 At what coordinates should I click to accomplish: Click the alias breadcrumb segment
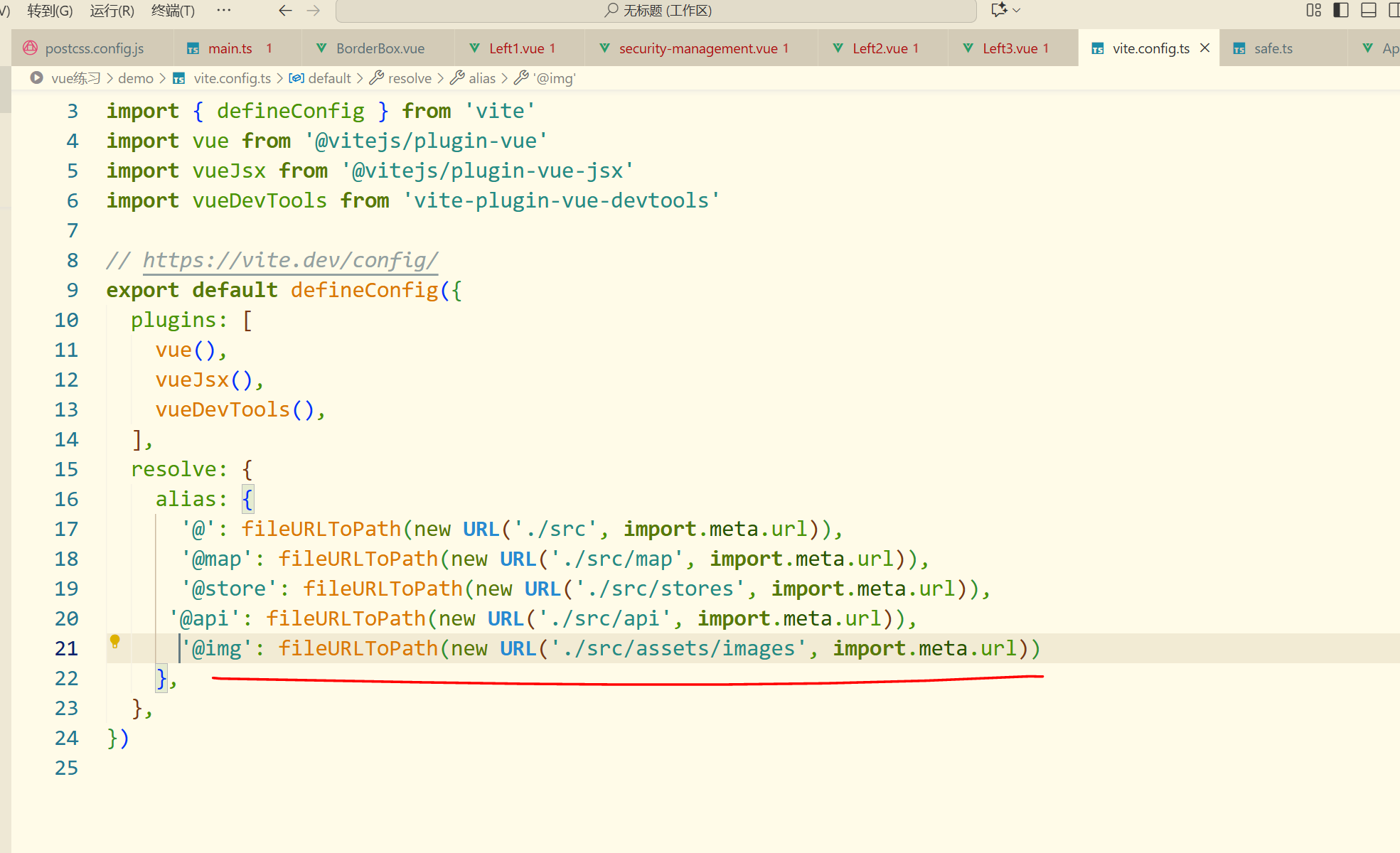point(481,78)
